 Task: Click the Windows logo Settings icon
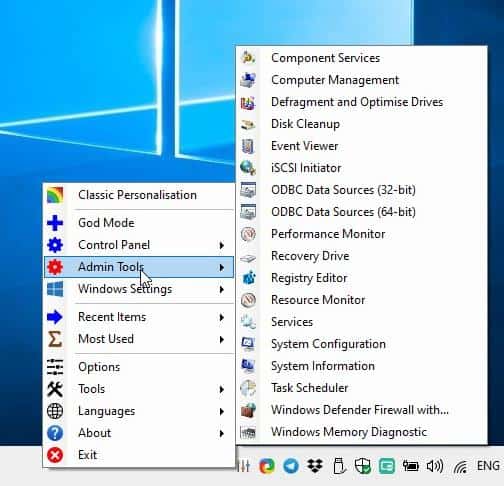coord(55,289)
